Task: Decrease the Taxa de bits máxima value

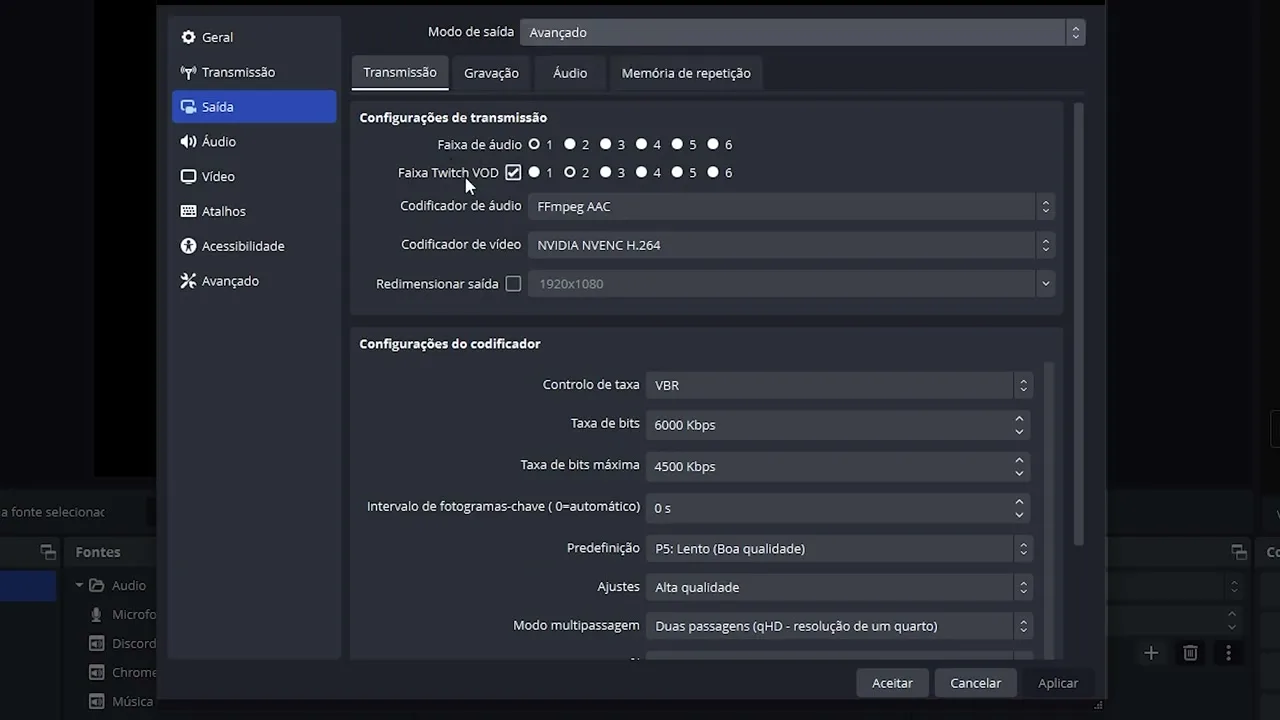Action: pos(1019,473)
